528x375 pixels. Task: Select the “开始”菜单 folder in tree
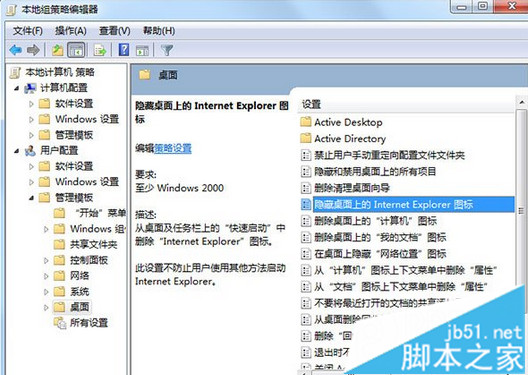click(100, 213)
